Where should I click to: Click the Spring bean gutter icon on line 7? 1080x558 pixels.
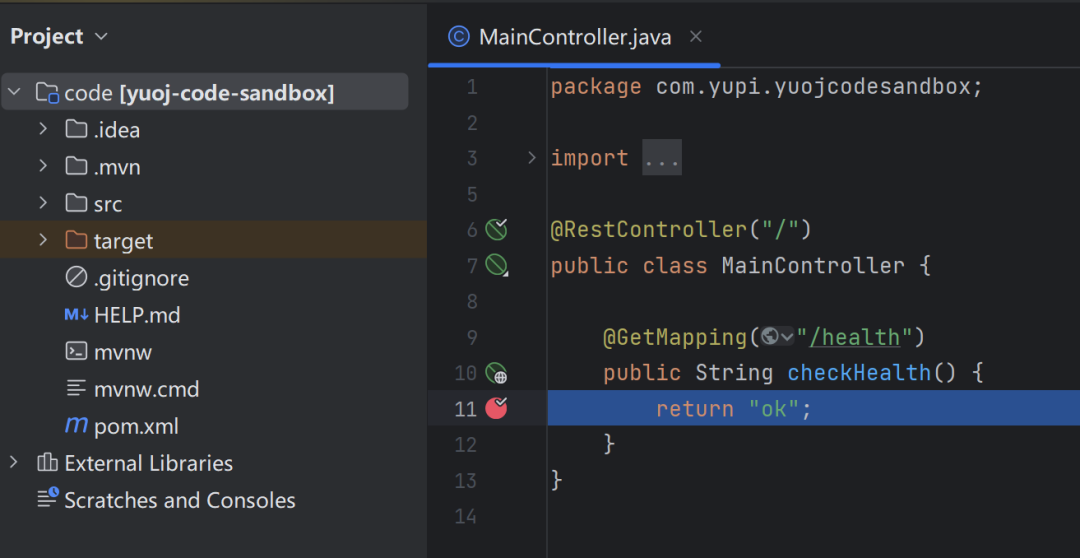pyautogui.click(x=497, y=266)
